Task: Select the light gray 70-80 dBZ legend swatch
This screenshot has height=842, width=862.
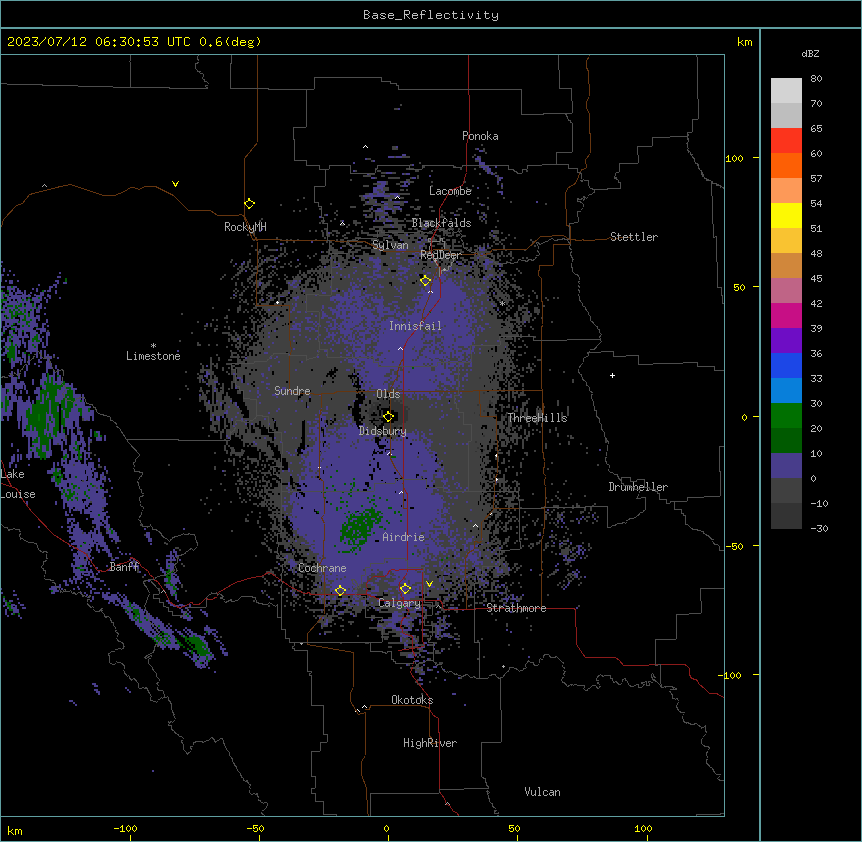Action: tap(786, 91)
